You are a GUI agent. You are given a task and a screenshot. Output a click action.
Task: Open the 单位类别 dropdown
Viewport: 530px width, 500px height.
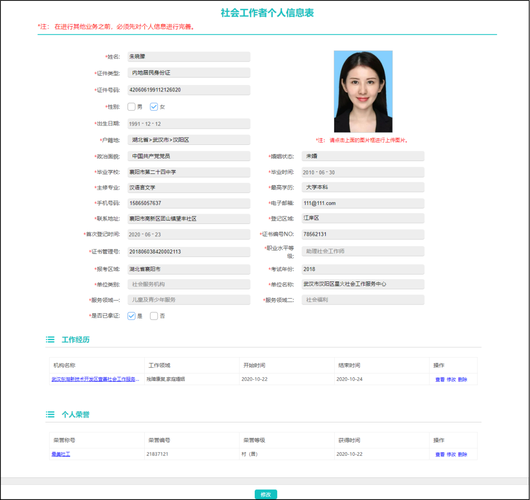coord(189,284)
